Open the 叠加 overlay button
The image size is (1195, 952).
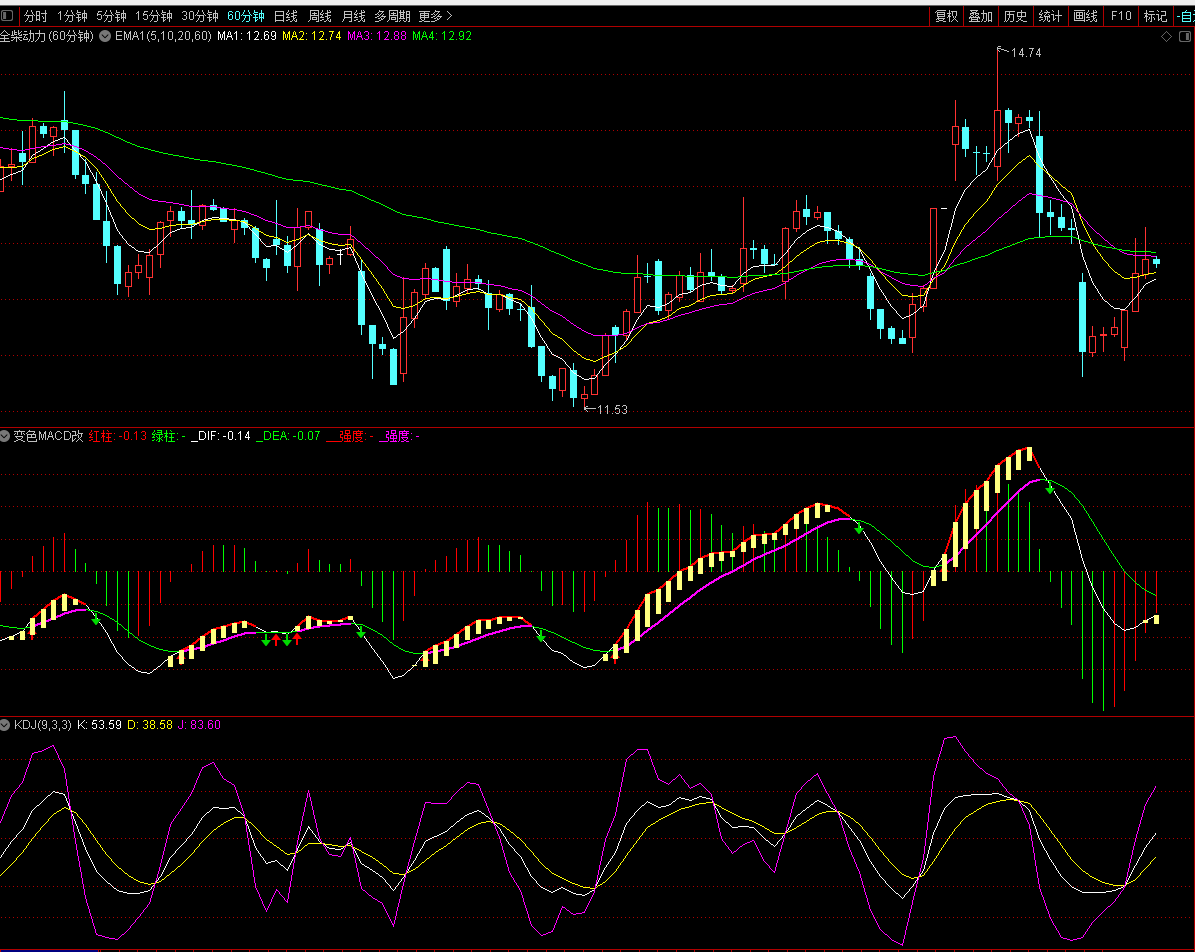(980, 16)
